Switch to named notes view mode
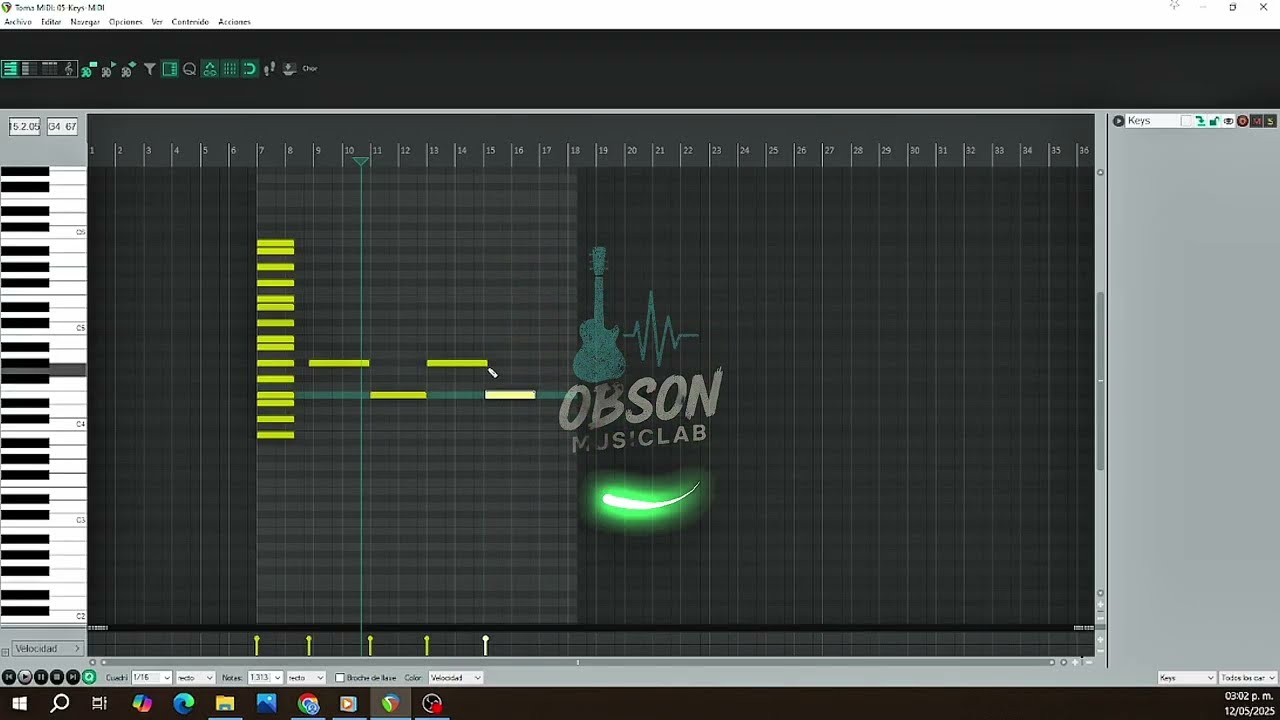The height and width of the screenshot is (720, 1280). click(x=28, y=69)
